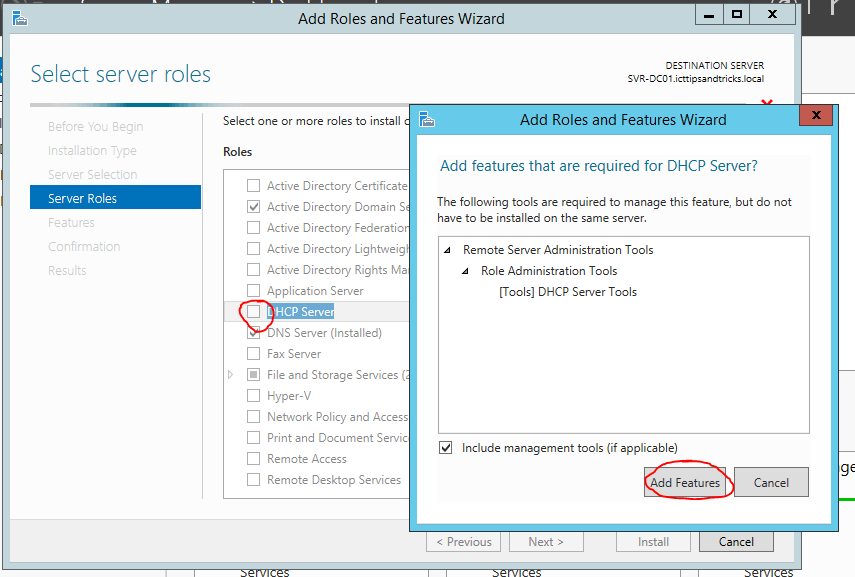The image size is (855, 577).
Task: Collapse Remote Server Administration Tools node
Action: click(x=447, y=250)
